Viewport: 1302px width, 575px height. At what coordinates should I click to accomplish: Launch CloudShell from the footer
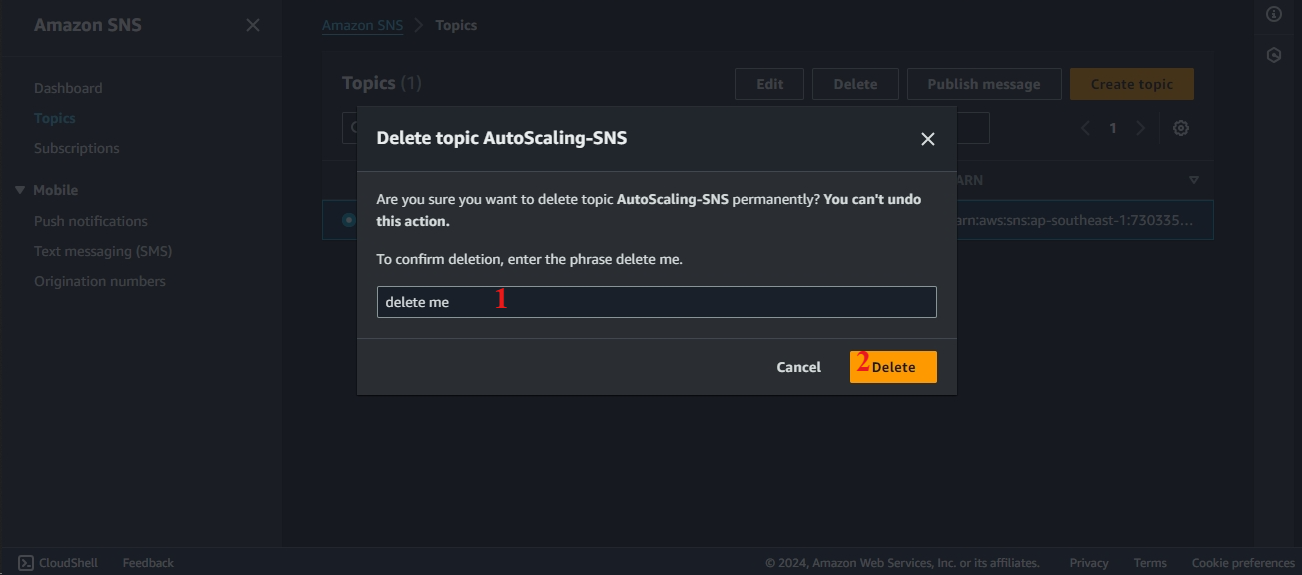(x=58, y=563)
